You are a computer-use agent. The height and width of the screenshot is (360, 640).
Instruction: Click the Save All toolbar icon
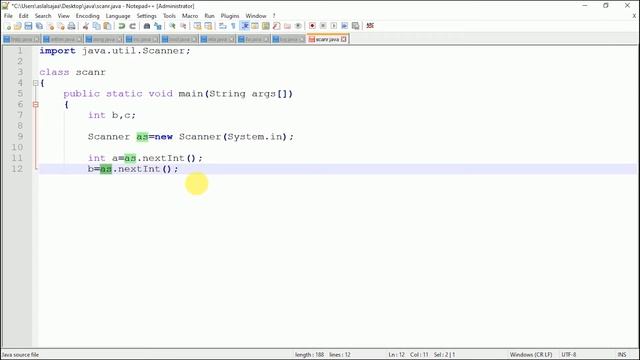pos(39,26)
